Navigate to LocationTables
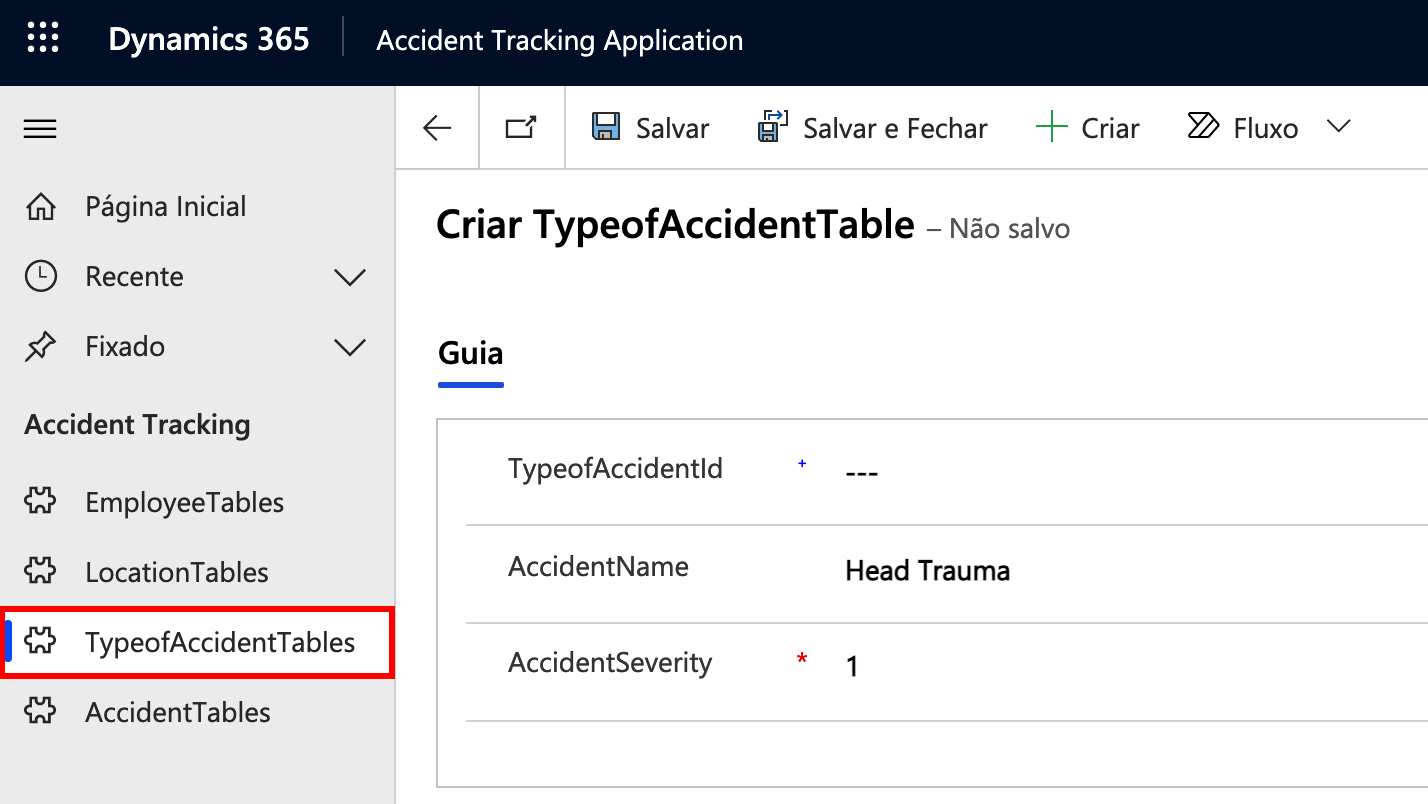The image size is (1428, 804). coord(177,572)
